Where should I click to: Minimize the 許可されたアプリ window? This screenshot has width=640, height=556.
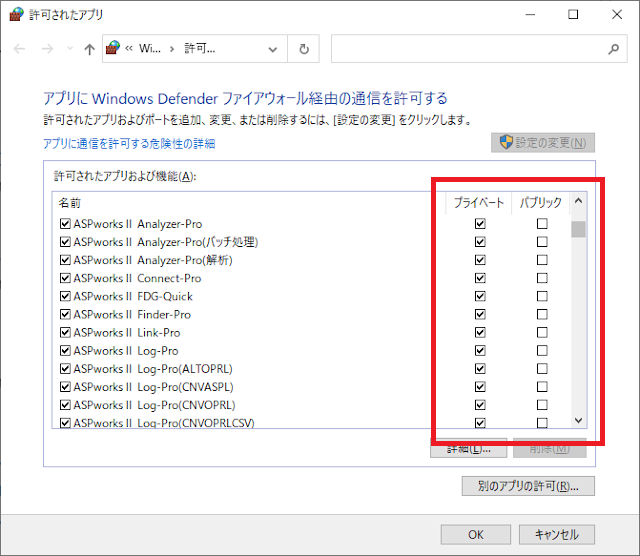point(530,15)
